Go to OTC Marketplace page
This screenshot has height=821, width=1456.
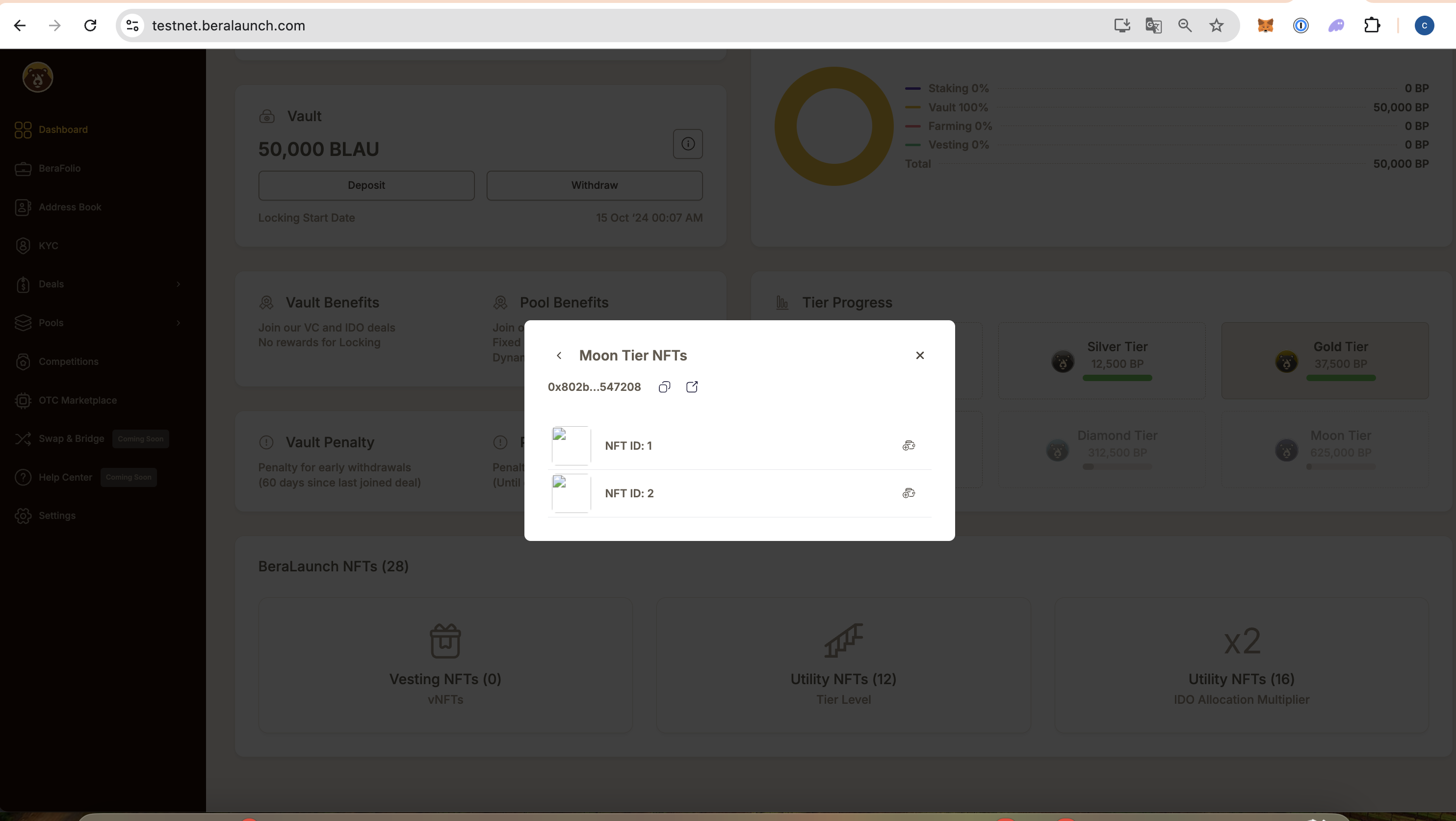click(78, 401)
